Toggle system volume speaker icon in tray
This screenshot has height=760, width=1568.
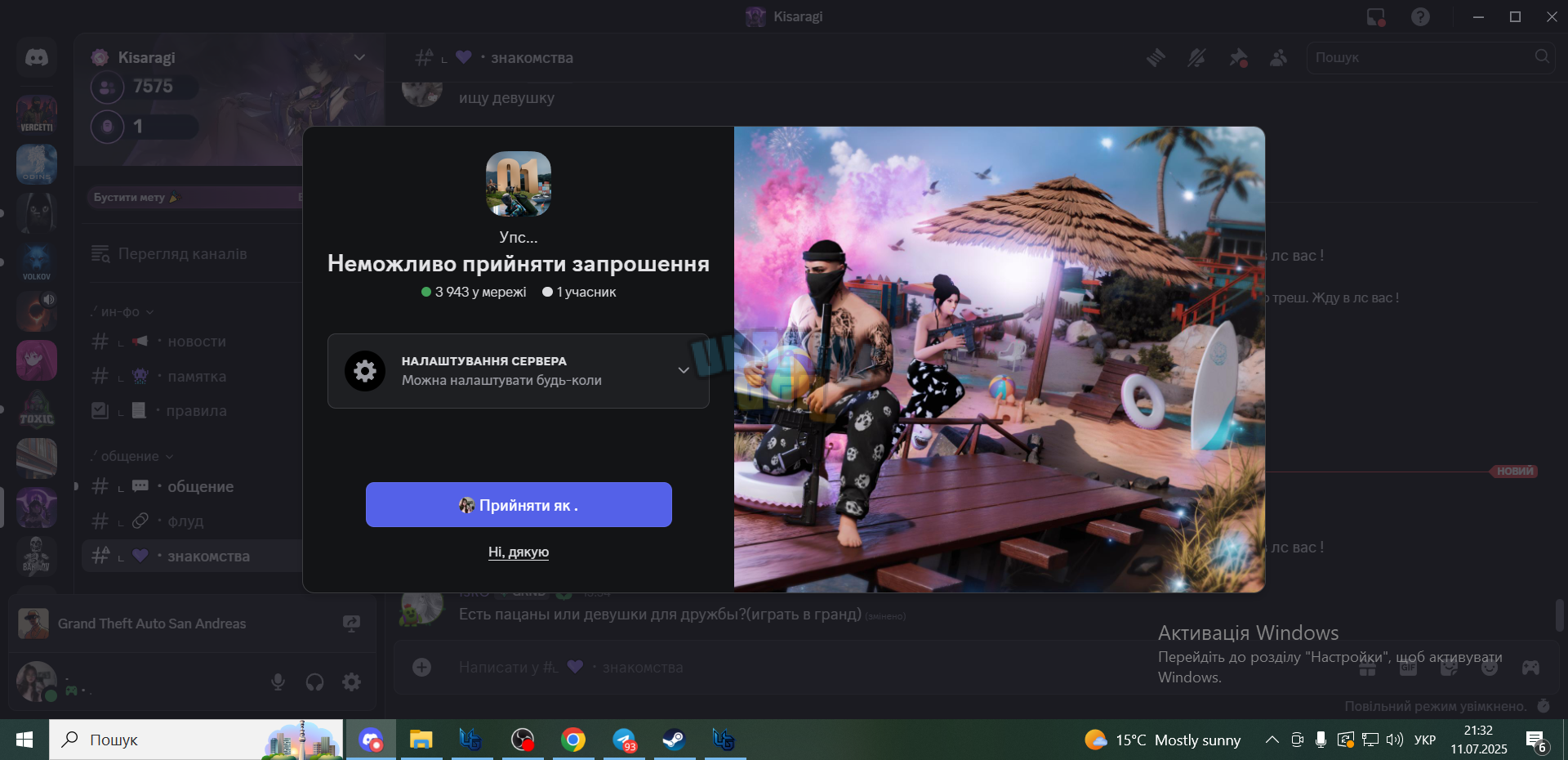pos(1395,740)
